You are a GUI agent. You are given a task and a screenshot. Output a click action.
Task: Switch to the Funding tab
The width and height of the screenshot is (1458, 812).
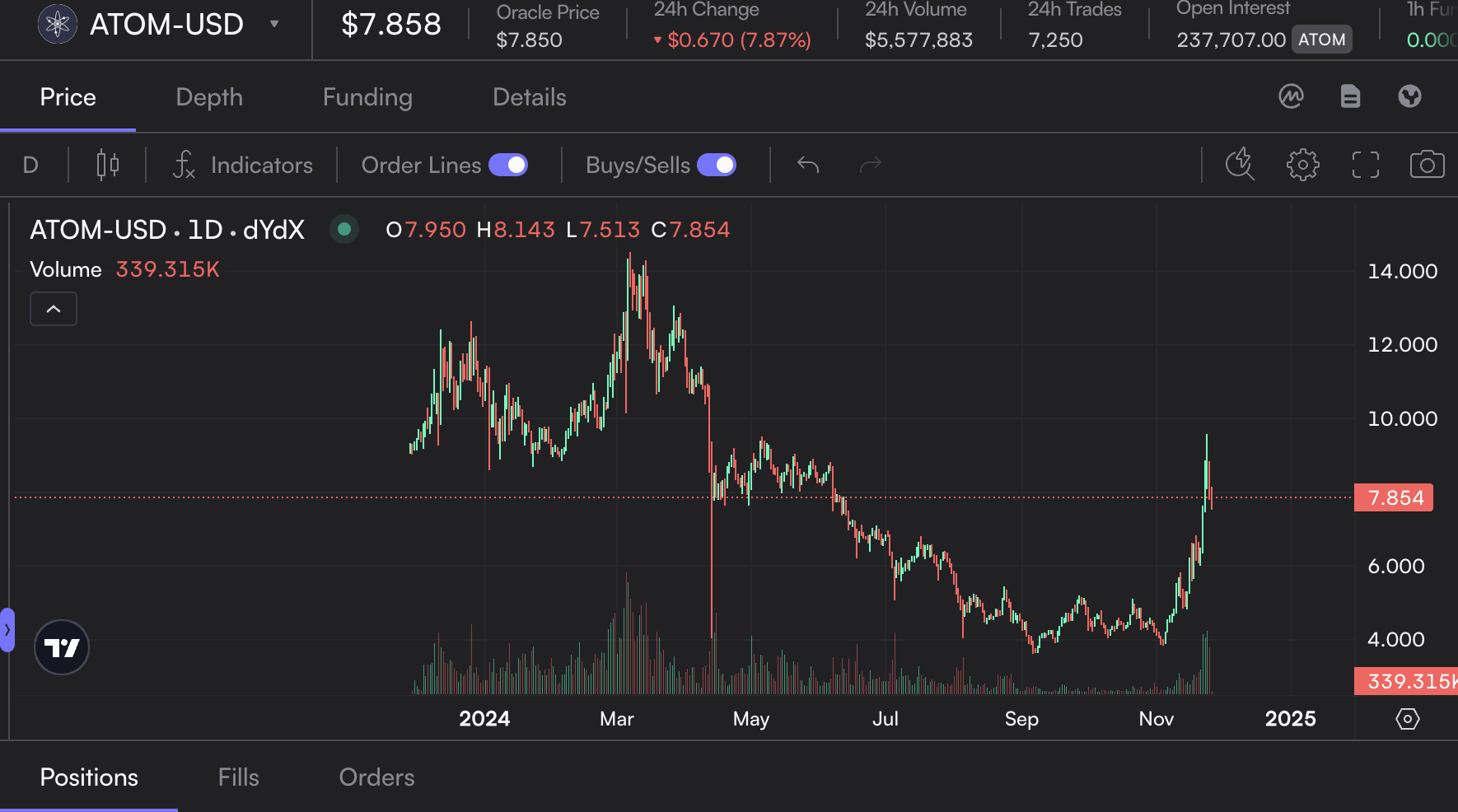click(x=367, y=97)
